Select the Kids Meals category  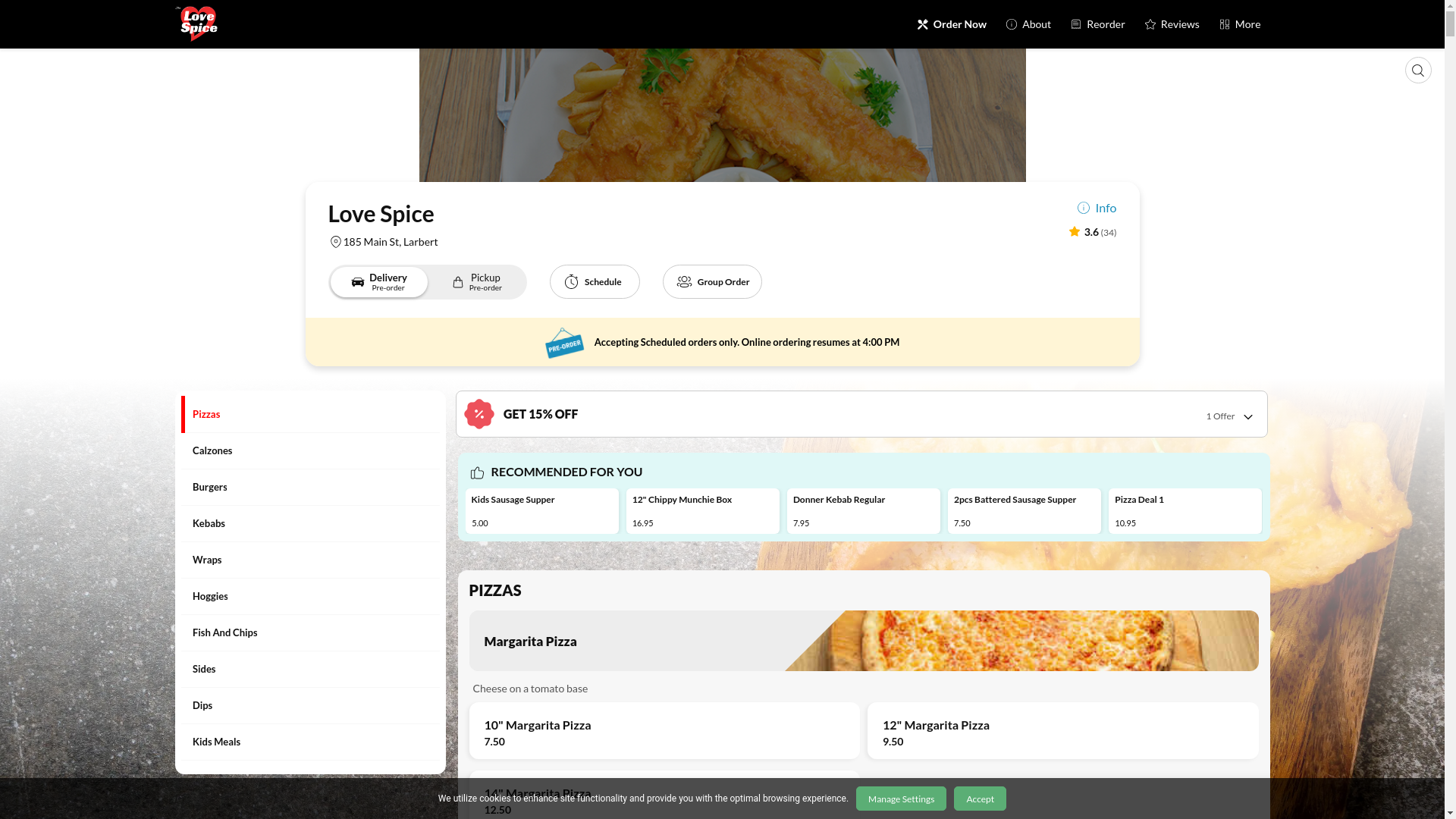310,742
